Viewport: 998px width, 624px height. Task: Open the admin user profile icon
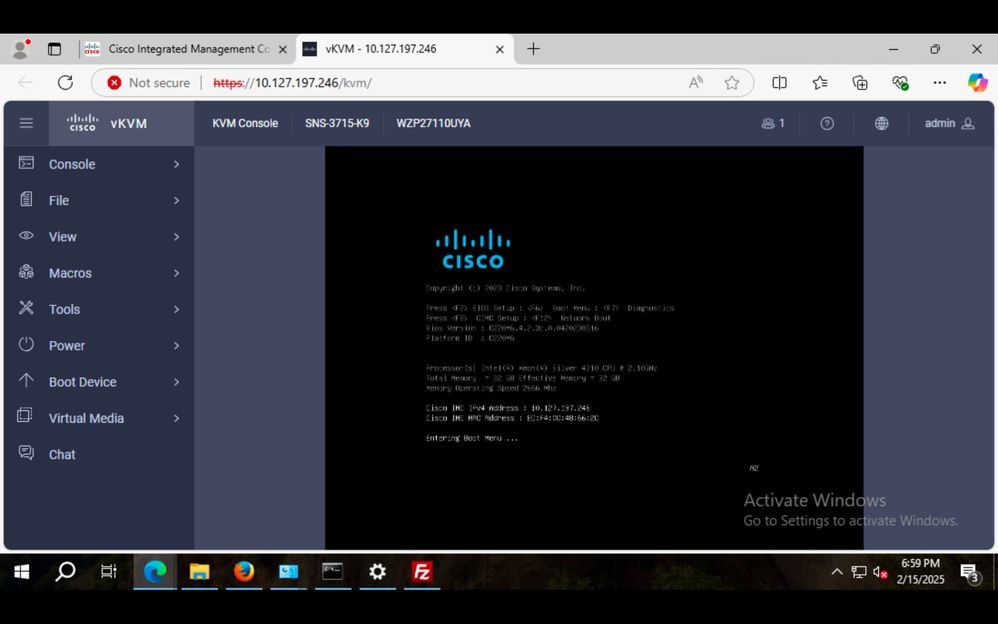(968, 123)
